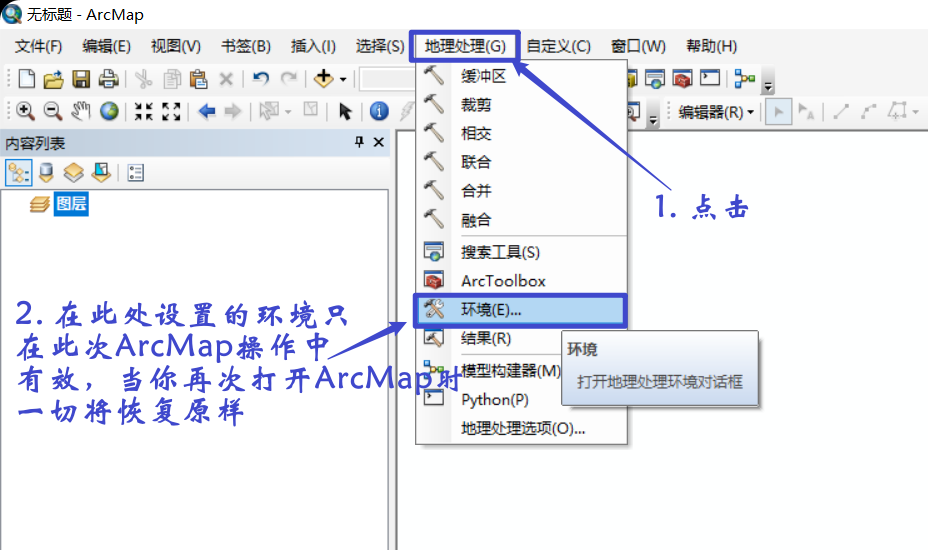The height and width of the screenshot is (550, 928).
Task: Click the Add Data plus icon
Action: coord(324,78)
